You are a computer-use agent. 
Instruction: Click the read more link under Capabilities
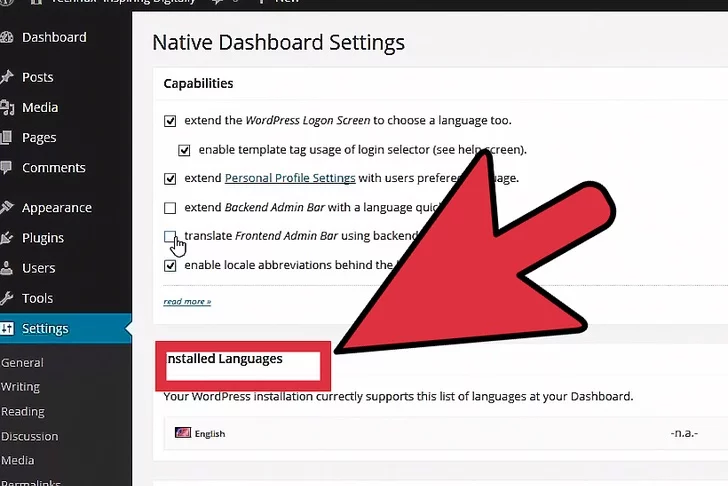tap(187, 301)
